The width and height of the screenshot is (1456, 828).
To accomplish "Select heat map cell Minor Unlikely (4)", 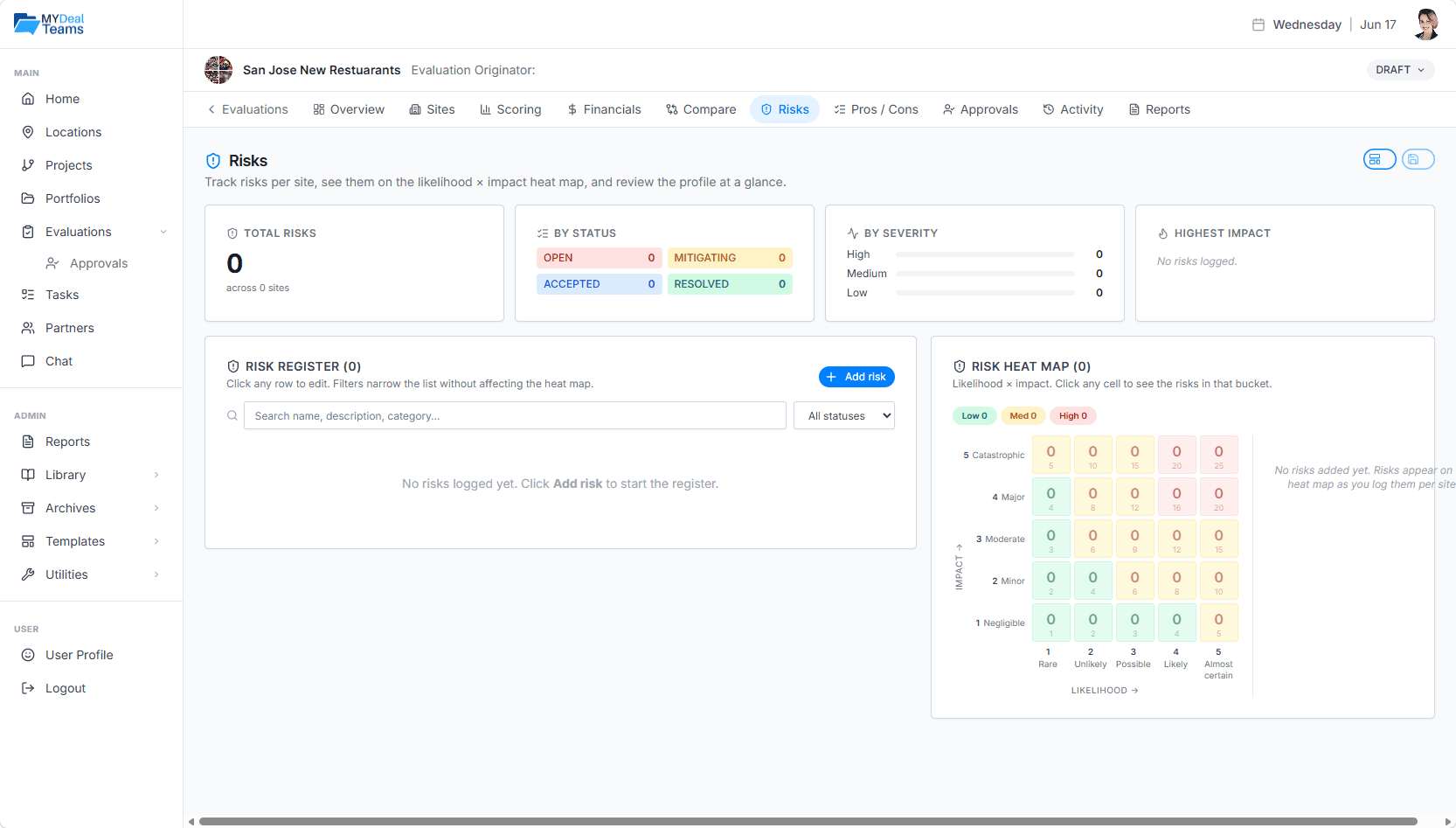I will pos(1093,581).
